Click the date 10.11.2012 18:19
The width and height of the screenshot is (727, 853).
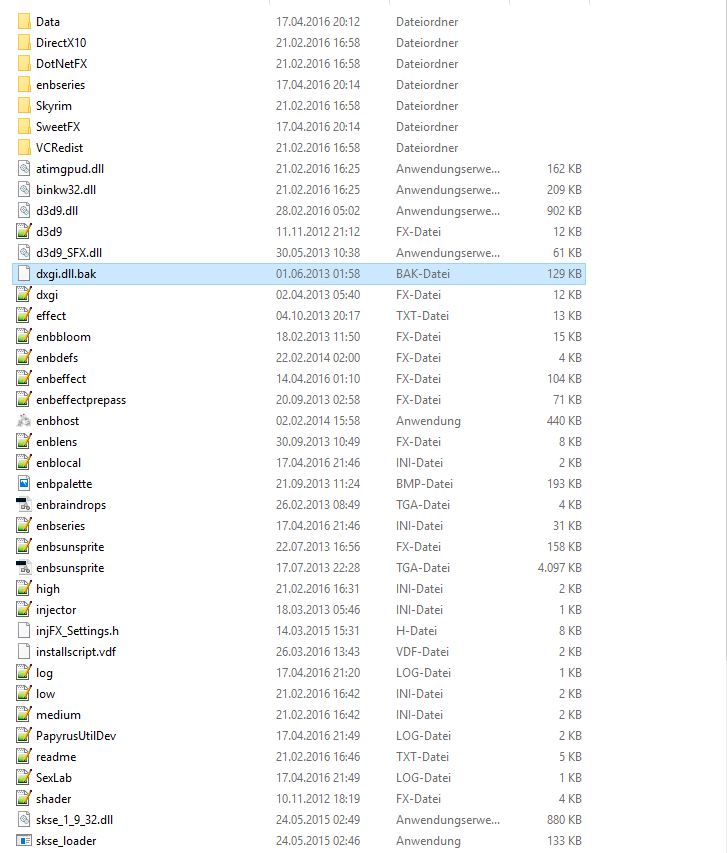pos(318,799)
